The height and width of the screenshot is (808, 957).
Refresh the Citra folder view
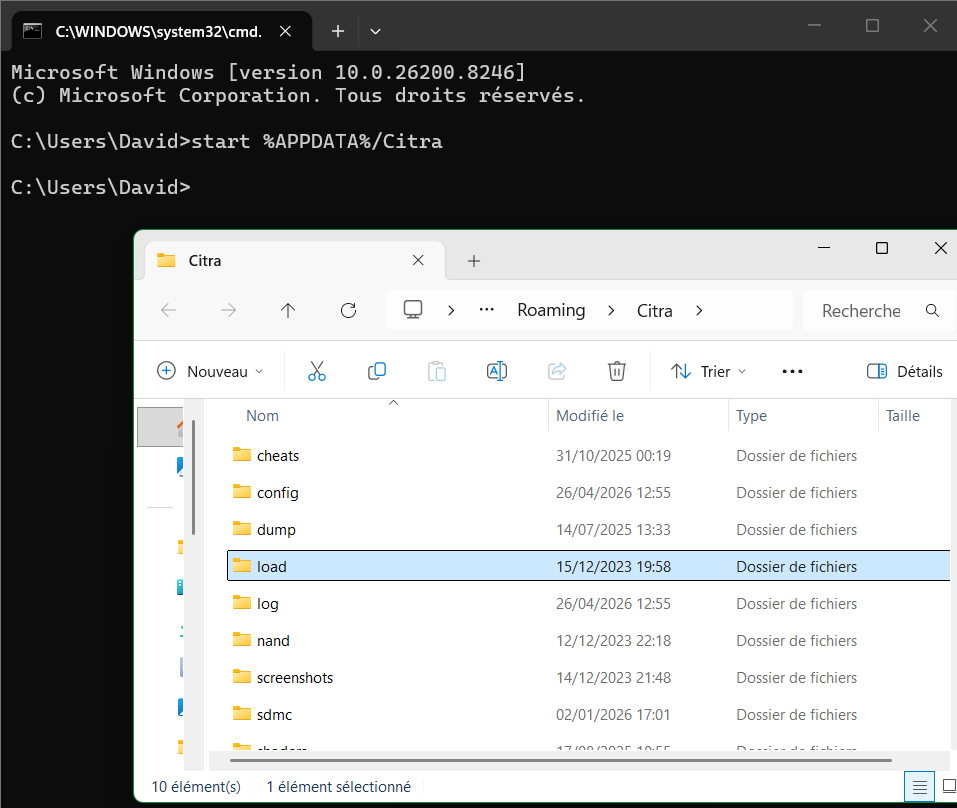click(x=348, y=311)
